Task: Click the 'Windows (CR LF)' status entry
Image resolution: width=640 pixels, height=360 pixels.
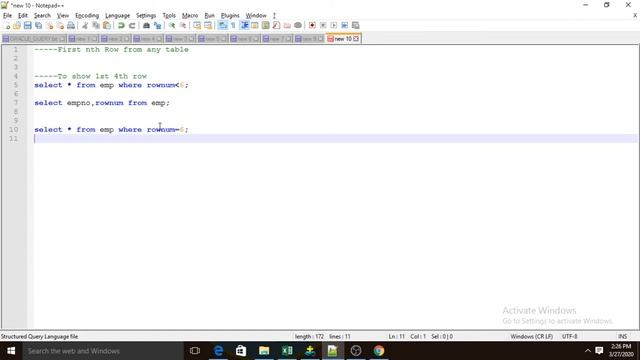Action: (531, 336)
